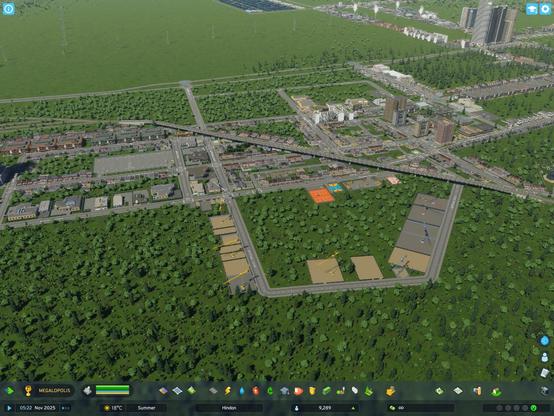Open the green Transportation Overview icon
Viewport: 554px width, 416px height.
(496, 391)
